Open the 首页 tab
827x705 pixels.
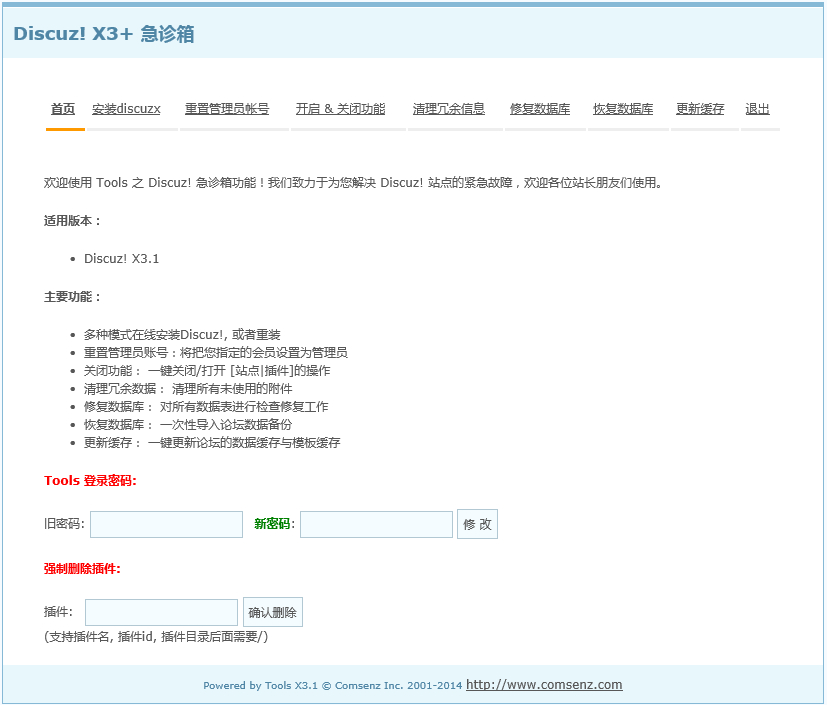click(x=63, y=109)
